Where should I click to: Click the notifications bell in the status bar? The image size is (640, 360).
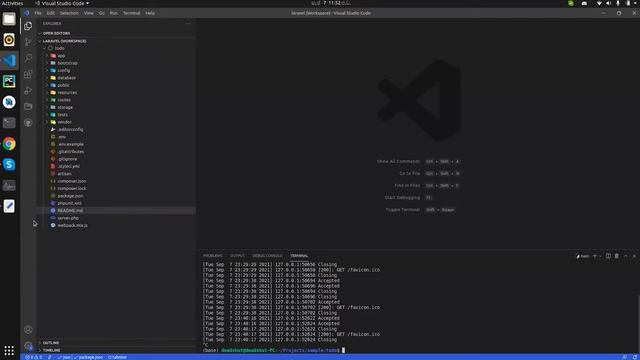tap(634, 357)
